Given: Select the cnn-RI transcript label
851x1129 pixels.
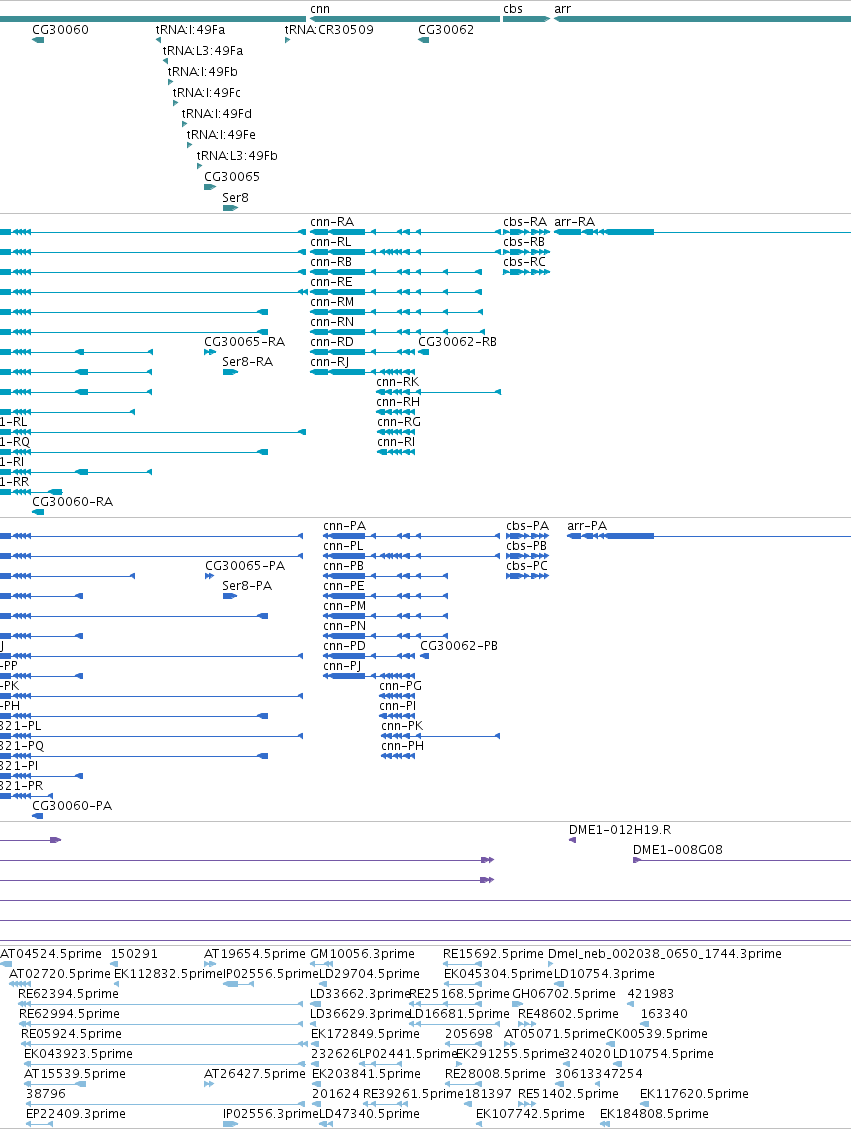Looking at the screenshot, I should [x=396, y=442].
